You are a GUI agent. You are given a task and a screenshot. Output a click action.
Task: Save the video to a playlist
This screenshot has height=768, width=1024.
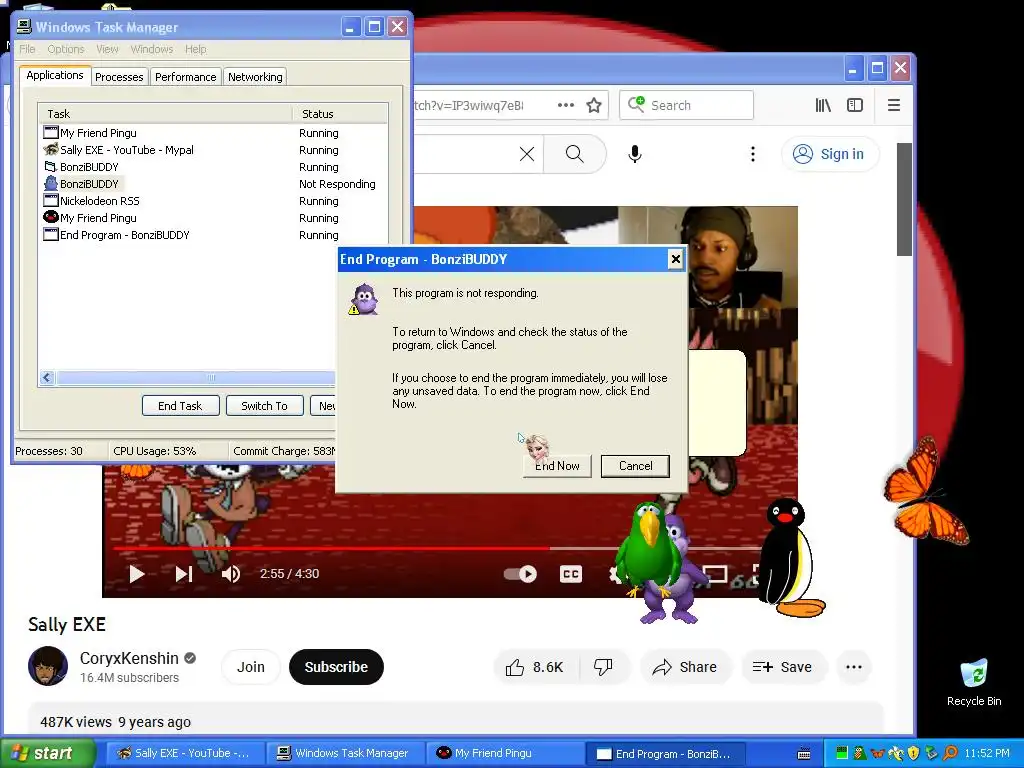[x=782, y=667]
